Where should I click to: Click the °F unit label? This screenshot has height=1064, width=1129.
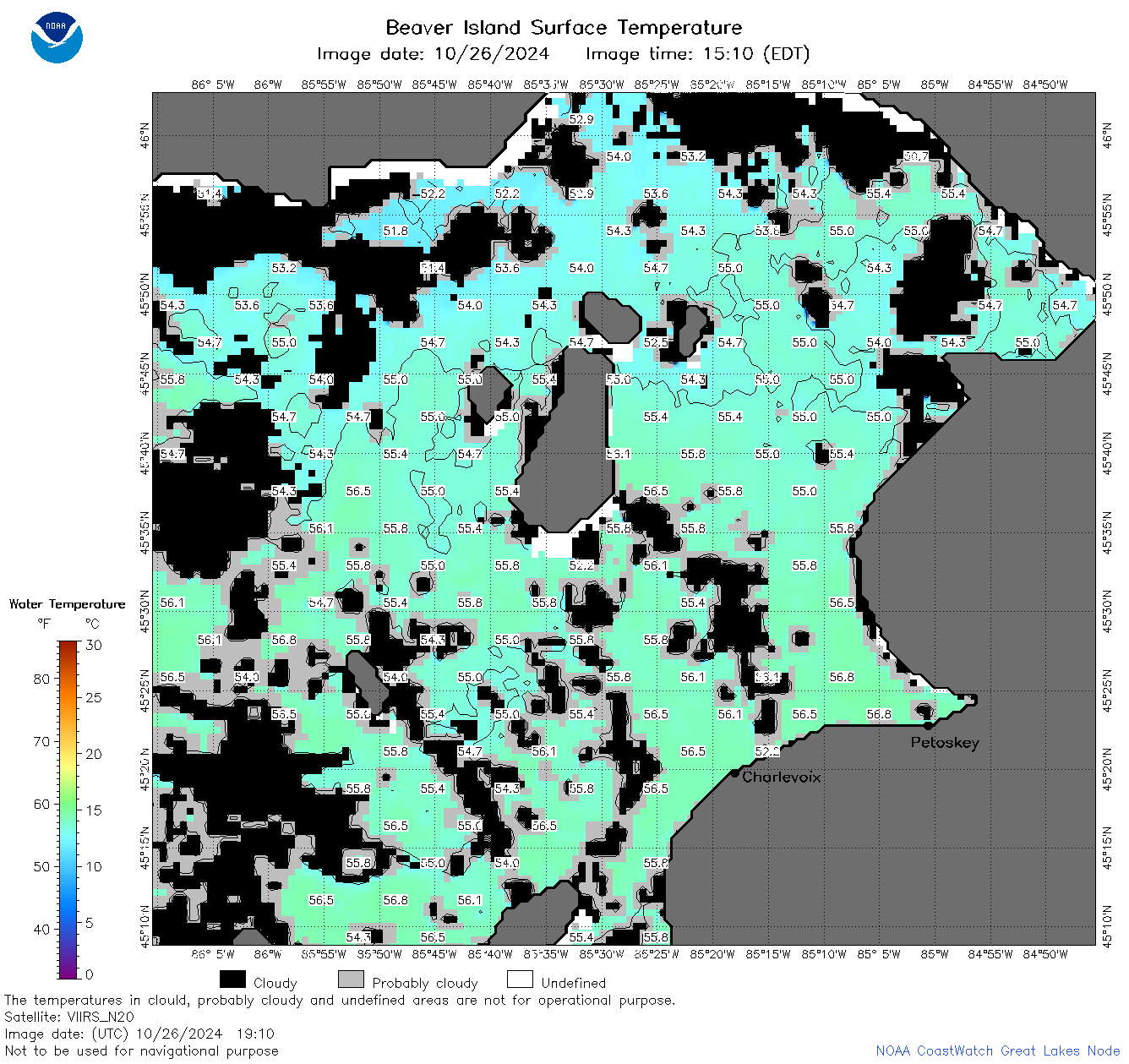(x=43, y=624)
